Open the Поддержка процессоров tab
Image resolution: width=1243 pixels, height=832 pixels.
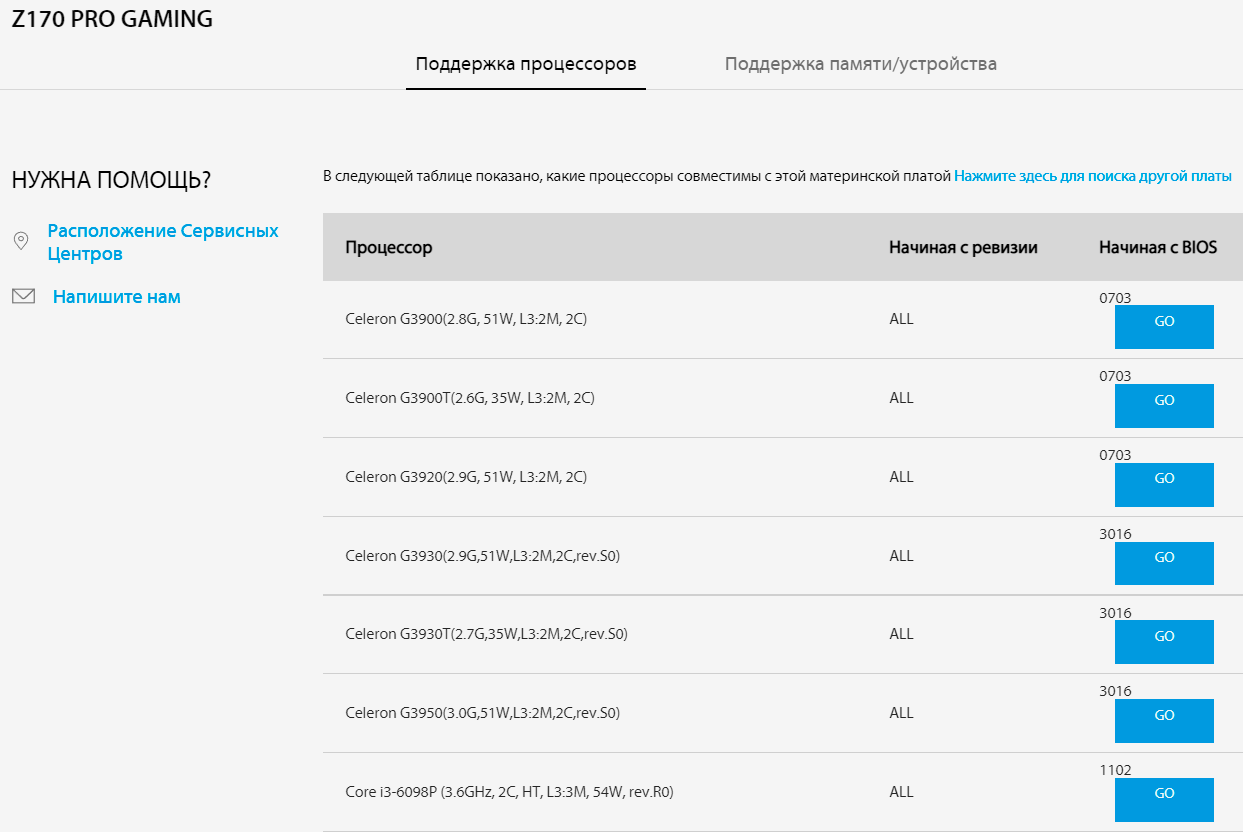pos(526,64)
